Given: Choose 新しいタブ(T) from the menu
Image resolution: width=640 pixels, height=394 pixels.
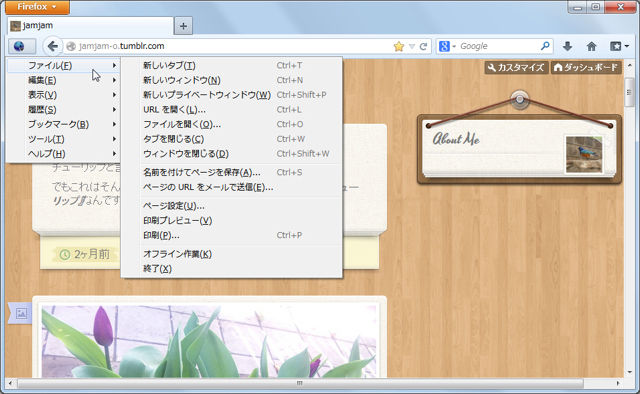Looking at the screenshot, I should 231,65.
